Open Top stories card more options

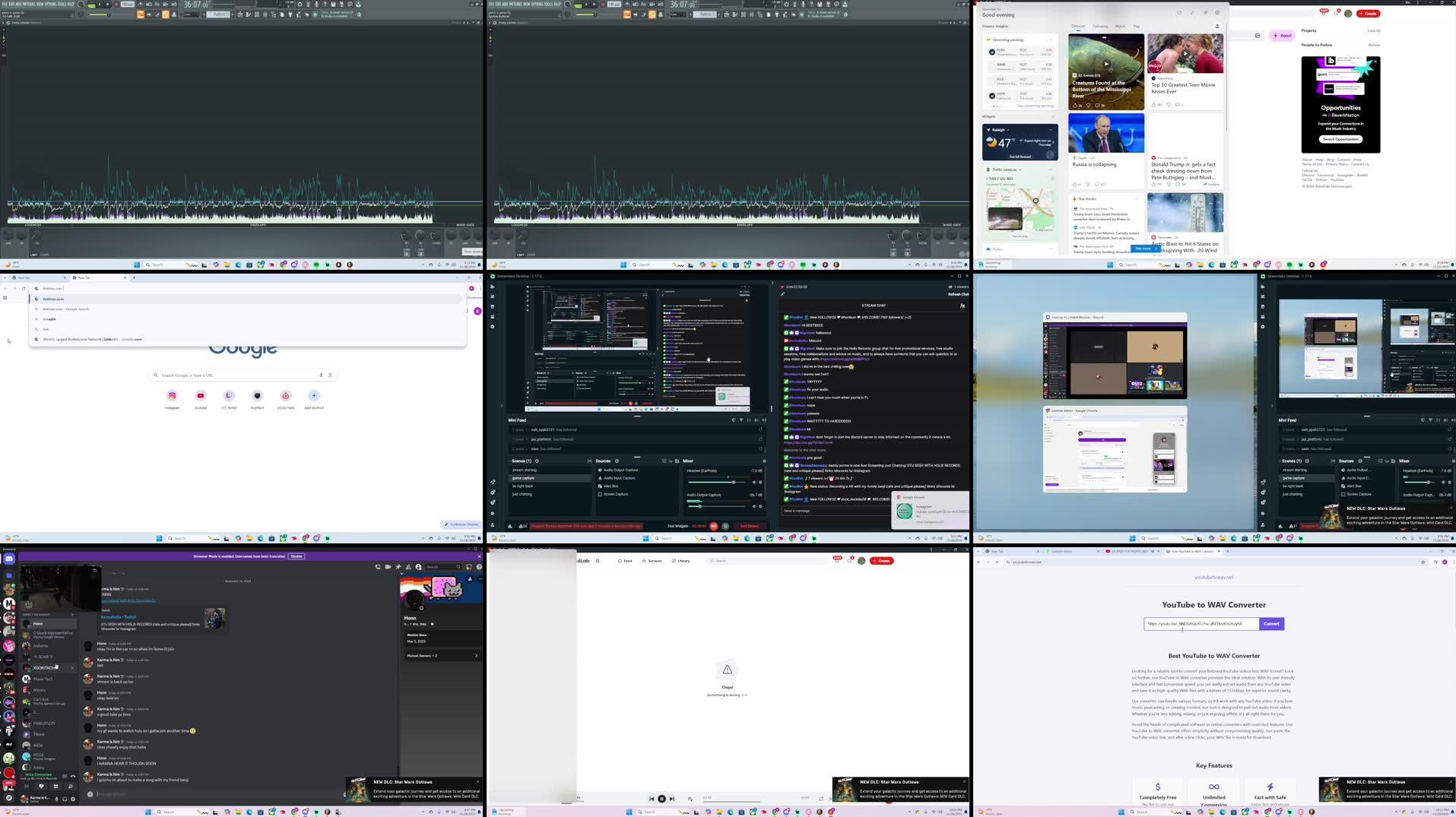pos(1136,198)
